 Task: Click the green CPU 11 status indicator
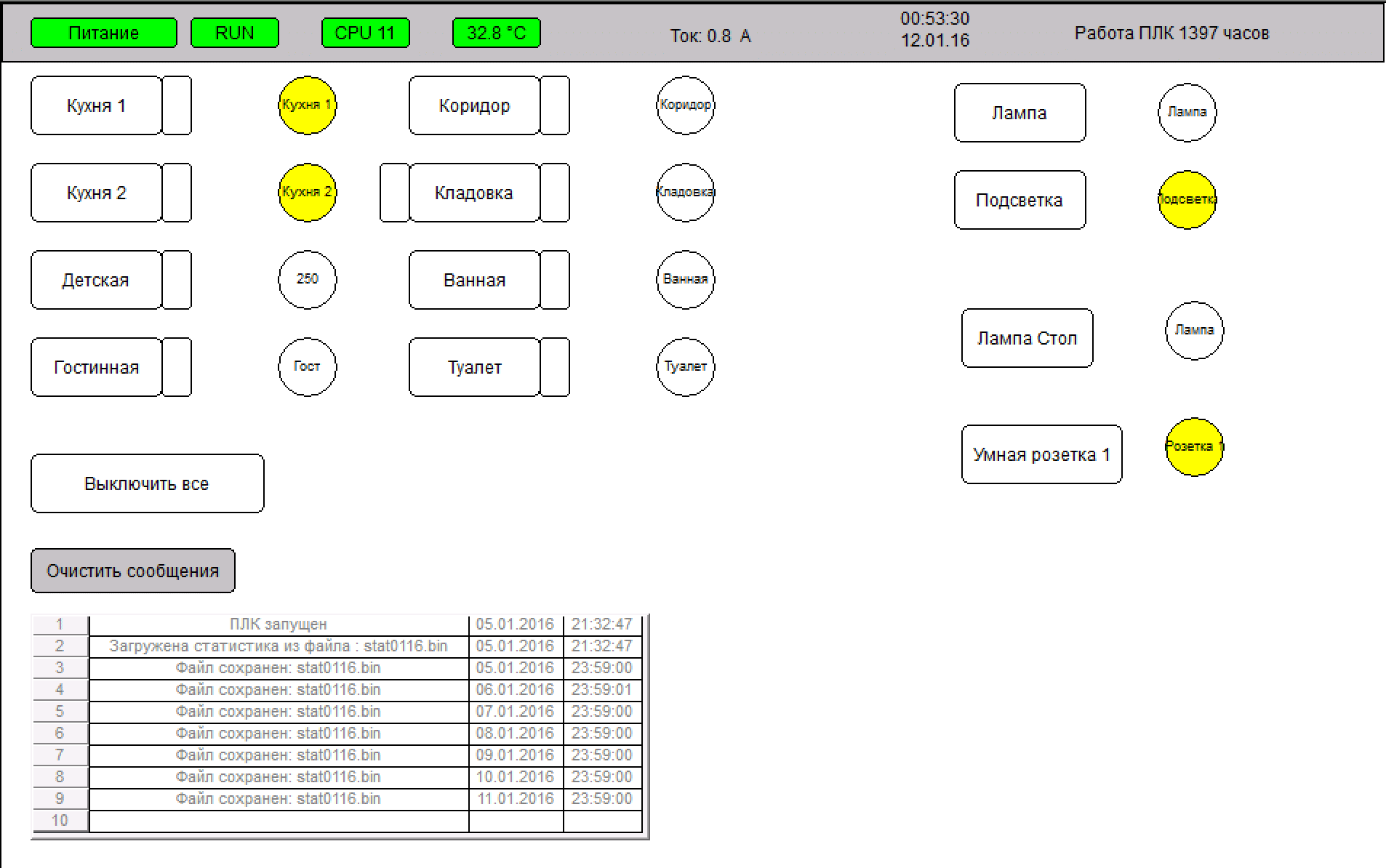click(365, 33)
